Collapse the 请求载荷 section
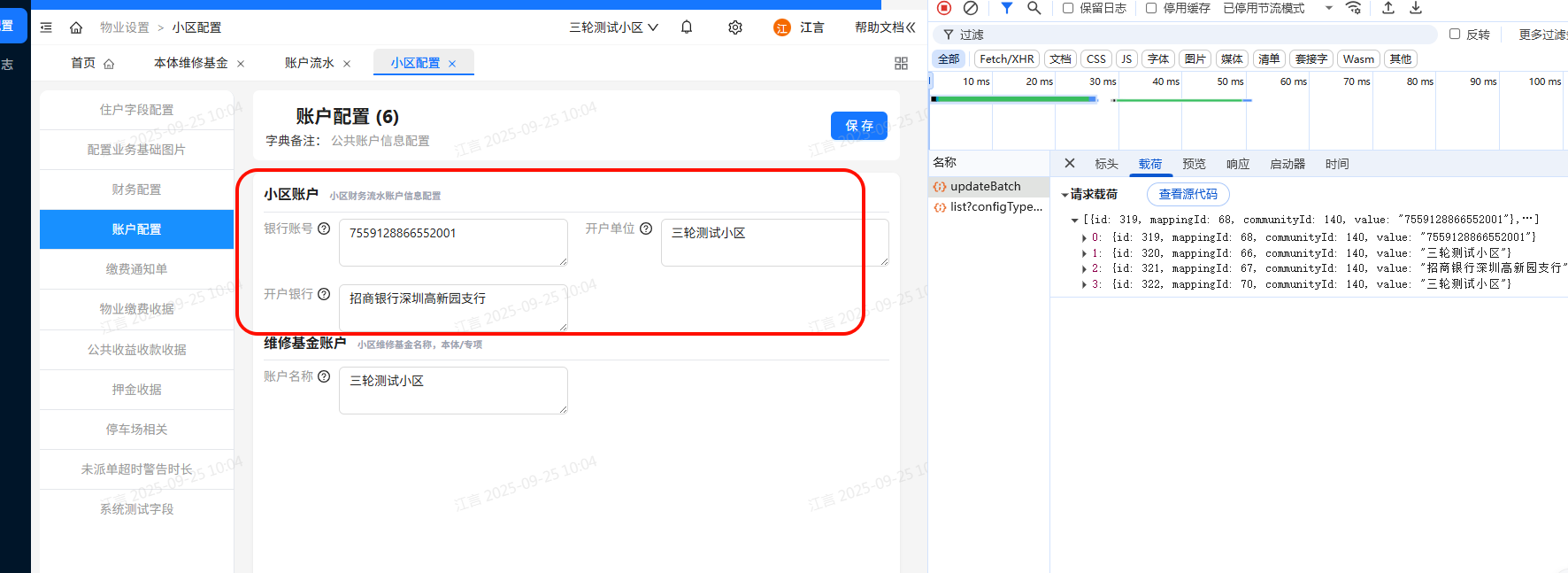This screenshot has height=573, width=1568. (x=1065, y=195)
